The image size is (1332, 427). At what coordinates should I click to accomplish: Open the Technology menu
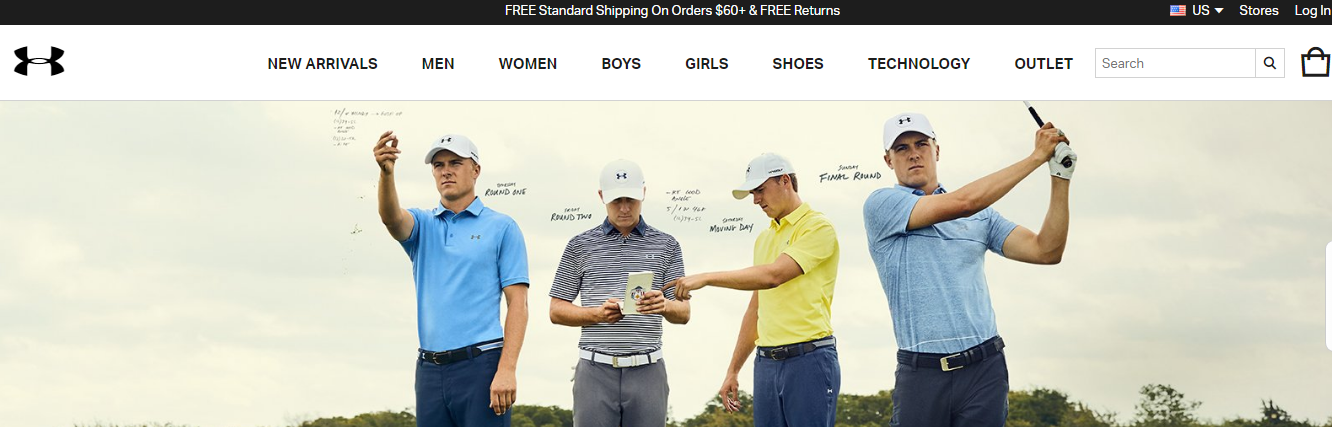tap(919, 63)
